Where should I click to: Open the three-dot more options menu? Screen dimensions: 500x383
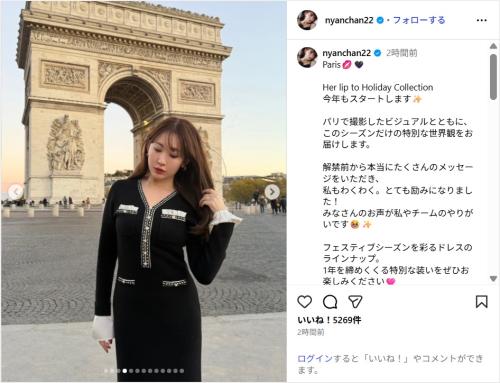pos(482,20)
